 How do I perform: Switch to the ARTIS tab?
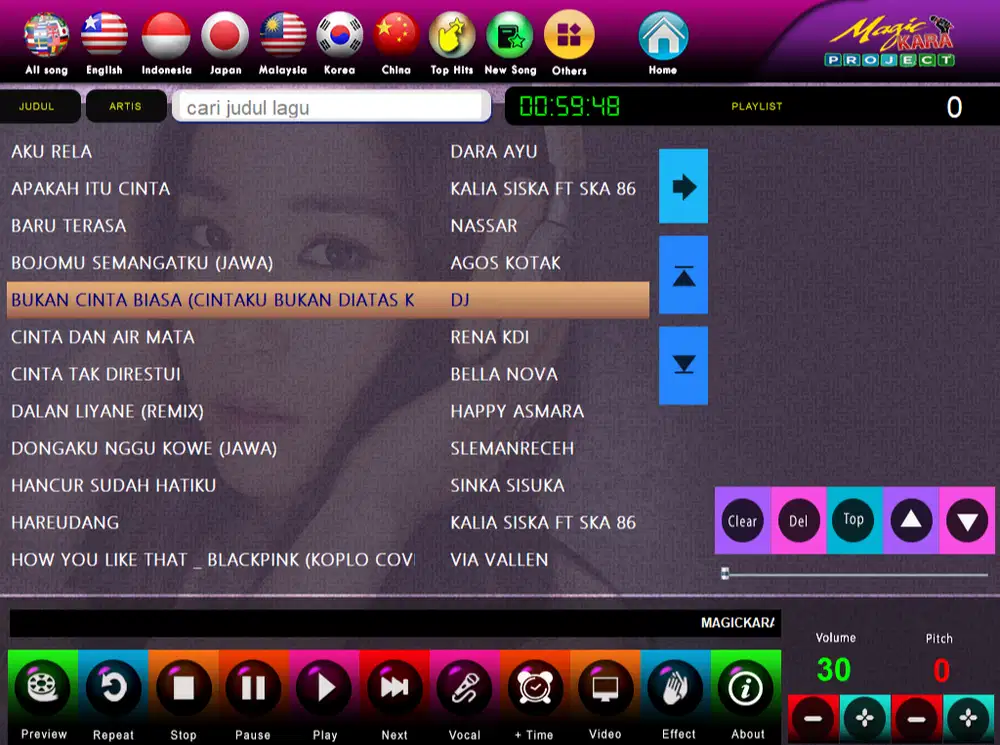click(x=126, y=105)
